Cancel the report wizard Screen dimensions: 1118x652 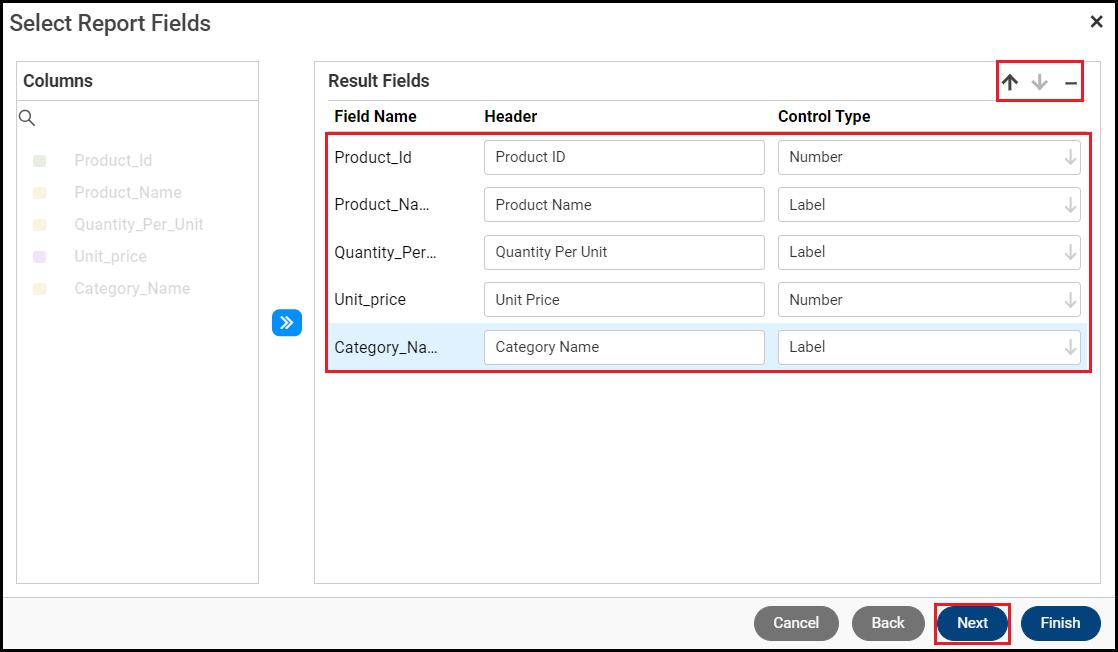click(796, 623)
